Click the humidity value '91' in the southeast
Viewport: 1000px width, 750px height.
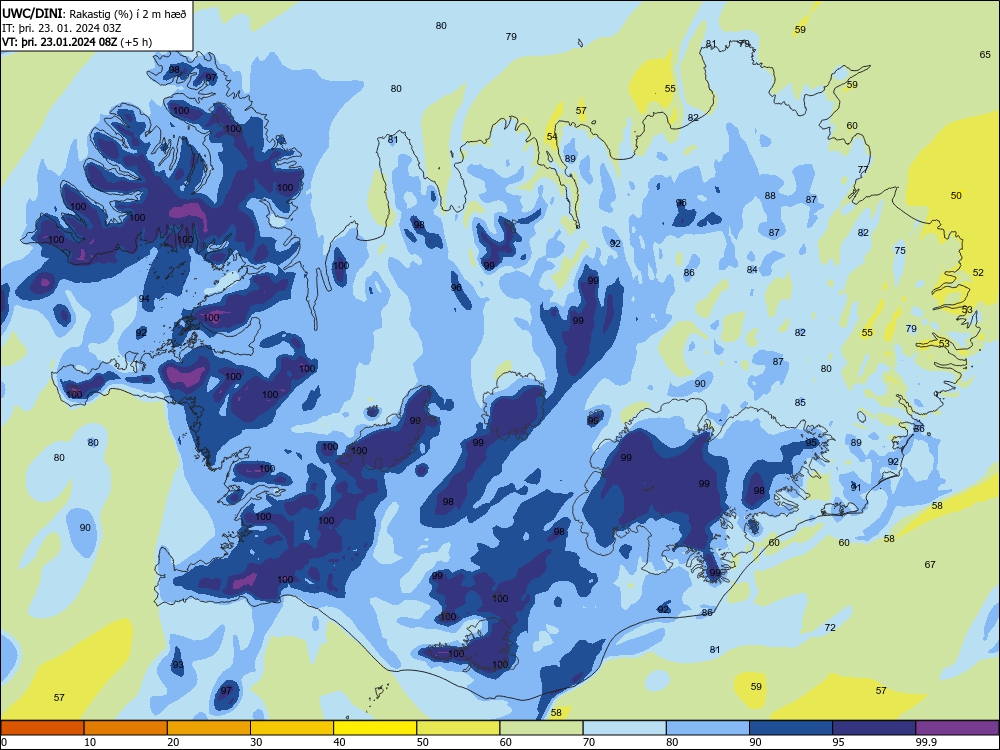pyautogui.click(x=856, y=487)
